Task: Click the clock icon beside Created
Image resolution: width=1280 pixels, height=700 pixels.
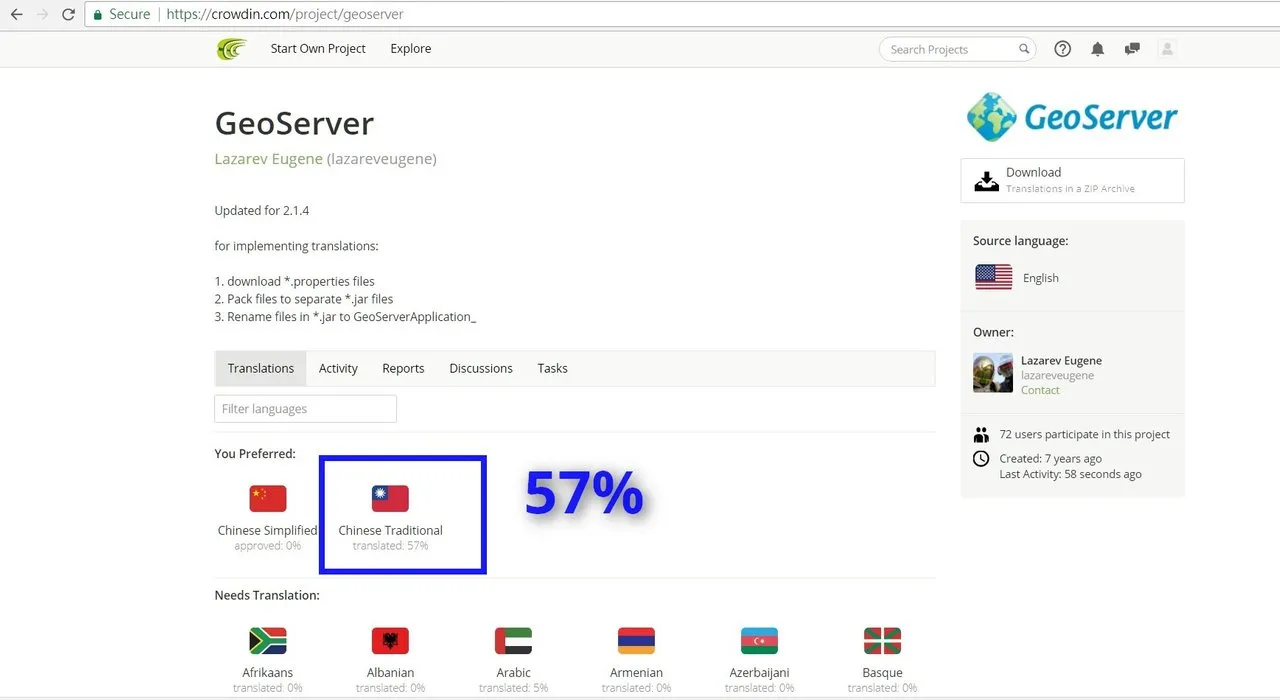Action: click(981, 459)
